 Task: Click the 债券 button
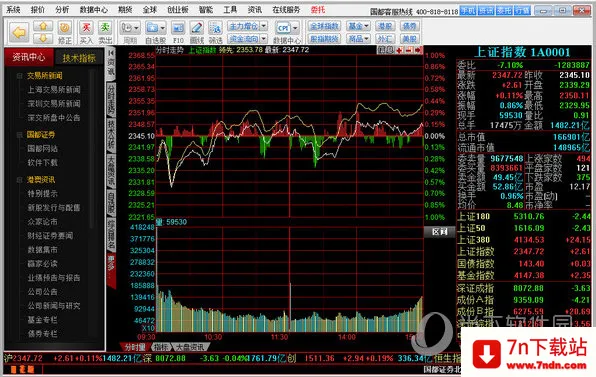[409, 26]
